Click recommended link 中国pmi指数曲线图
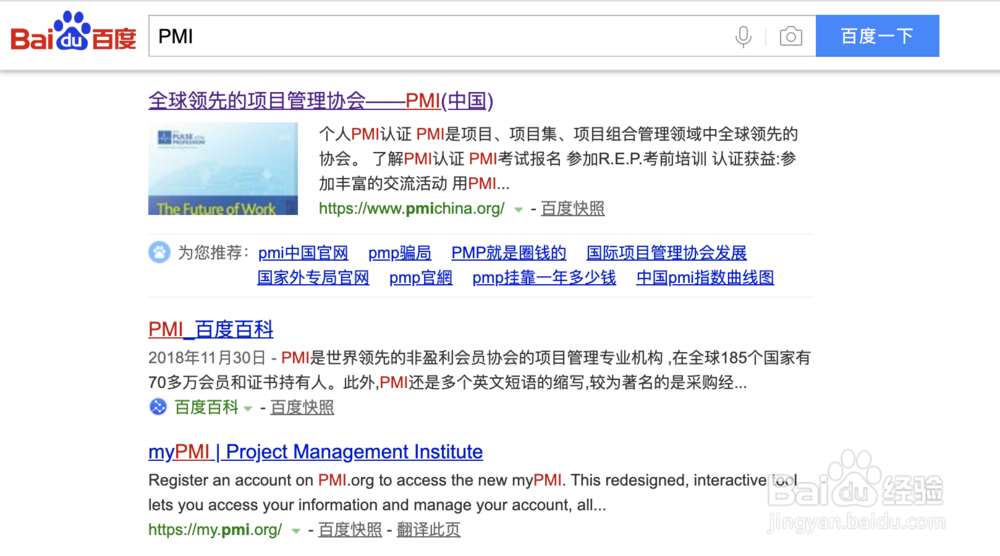Image resolution: width=1000 pixels, height=556 pixels. (x=705, y=278)
